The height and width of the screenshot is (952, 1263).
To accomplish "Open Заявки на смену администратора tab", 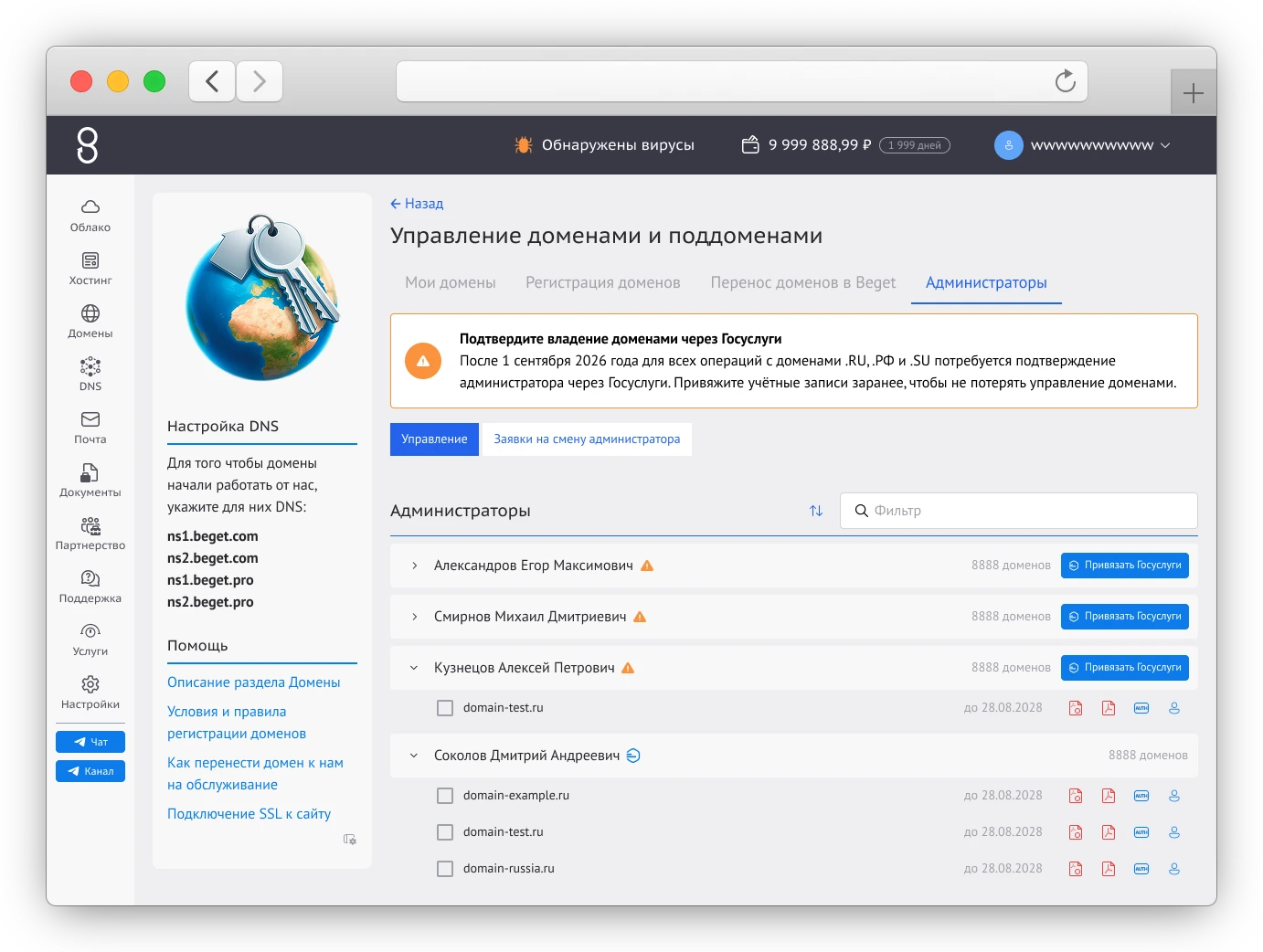I will [x=587, y=439].
